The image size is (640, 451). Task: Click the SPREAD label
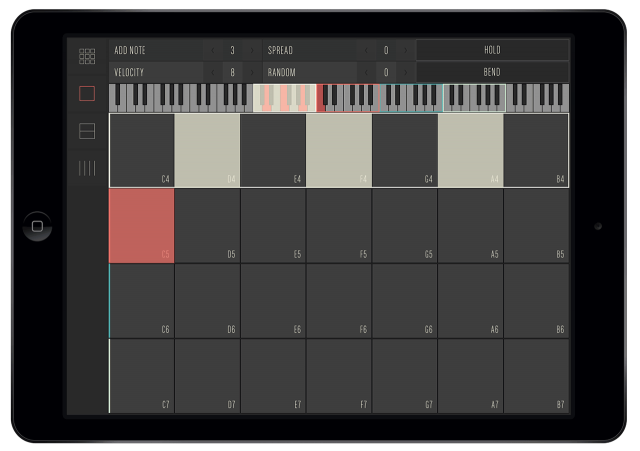pos(280,50)
